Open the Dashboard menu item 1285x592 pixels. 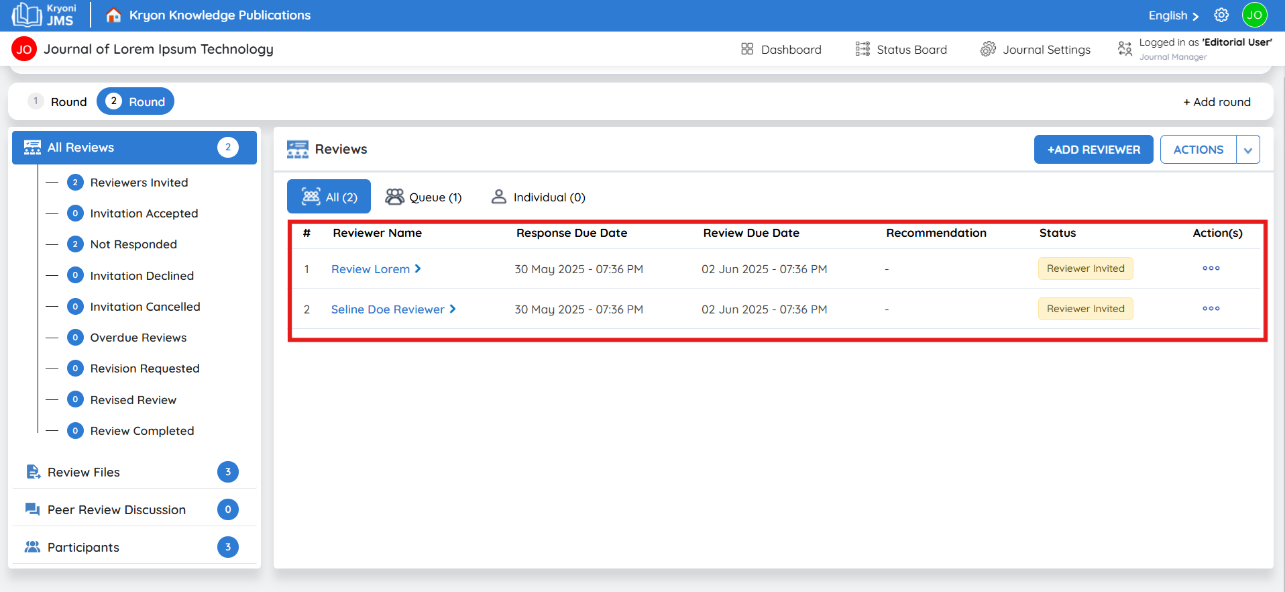[x=781, y=49]
